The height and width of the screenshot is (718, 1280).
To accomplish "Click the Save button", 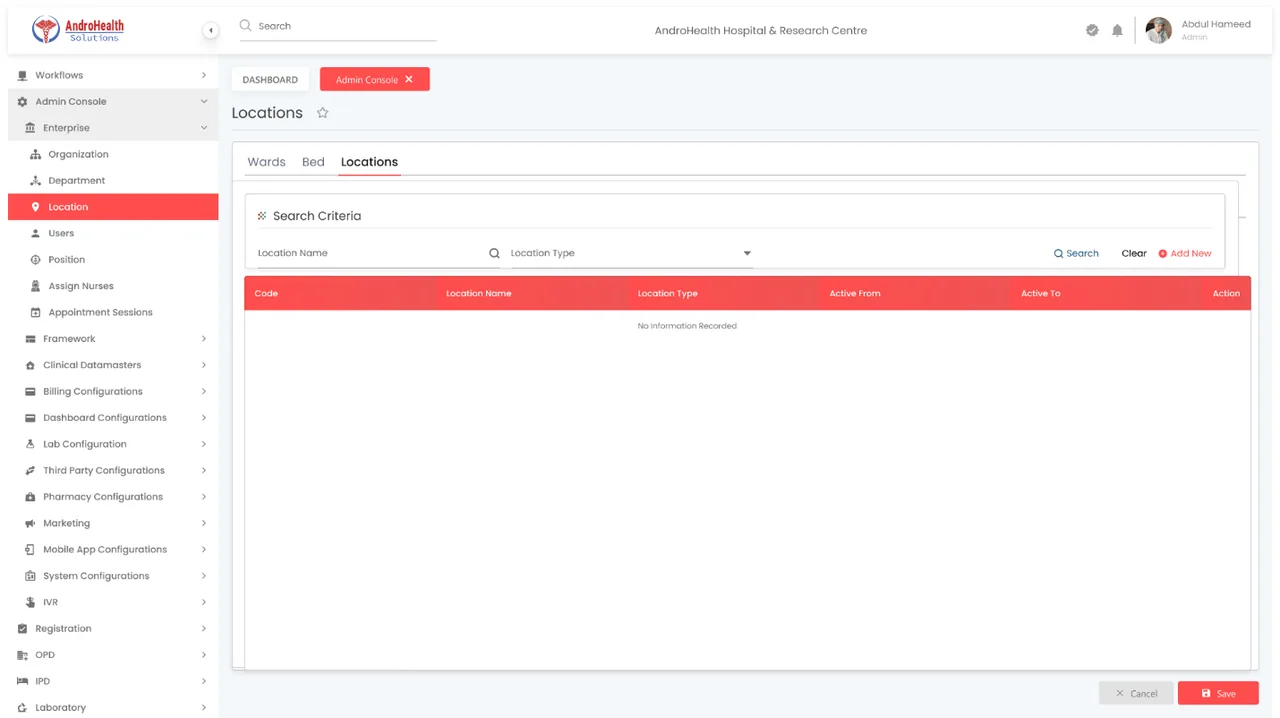I will pyautogui.click(x=1218, y=693).
